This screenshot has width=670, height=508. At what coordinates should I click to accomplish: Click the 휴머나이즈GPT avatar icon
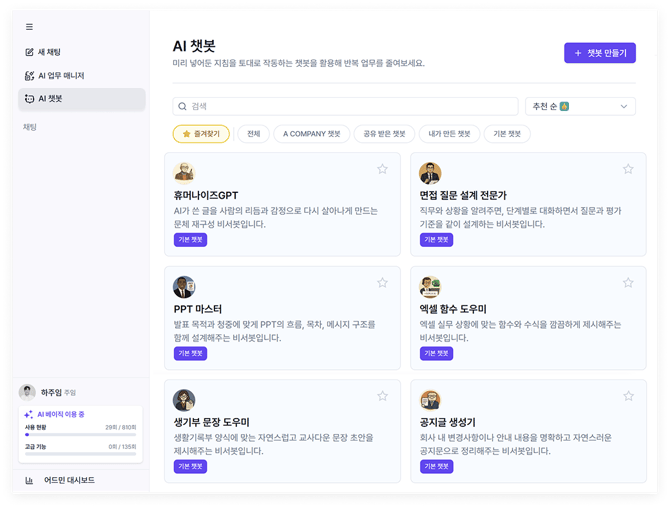pos(184,173)
